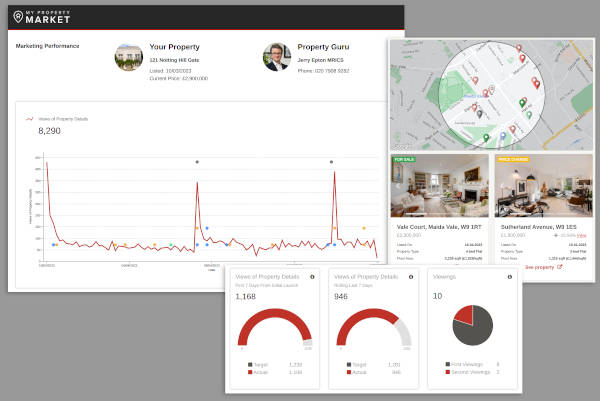Viewport: 600px width, 401px height.
Task: Click Actual legend swatch in the 946 card
Action: pos(349,372)
